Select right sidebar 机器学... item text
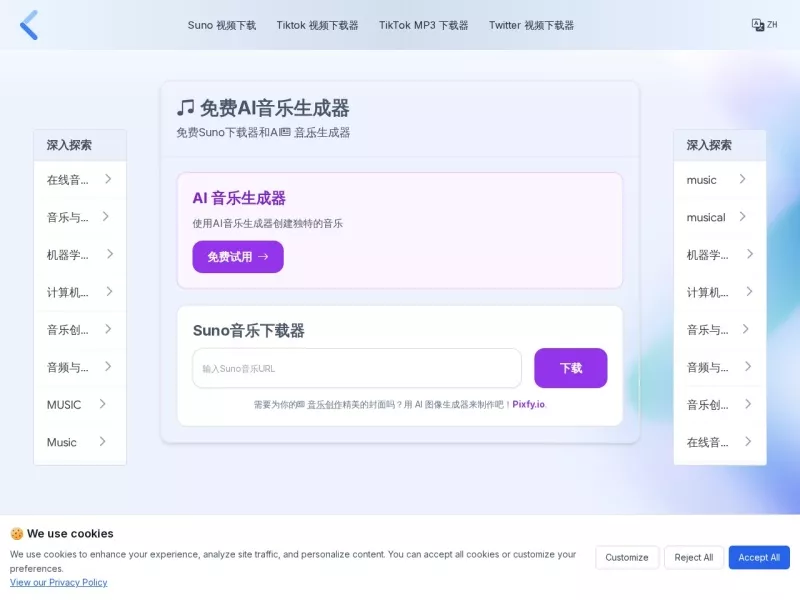 click(x=707, y=255)
